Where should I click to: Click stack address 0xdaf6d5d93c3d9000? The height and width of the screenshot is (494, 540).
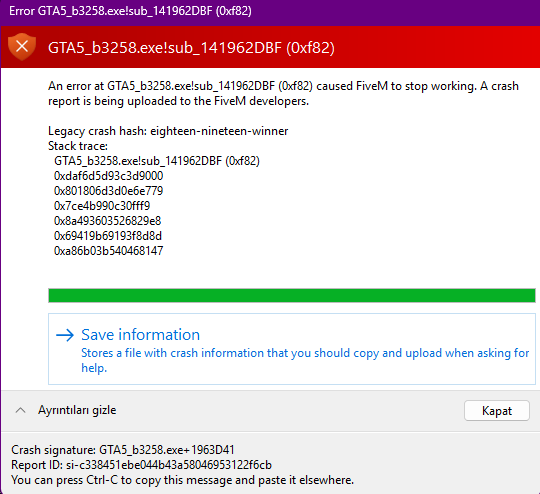(x=108, y=176)
